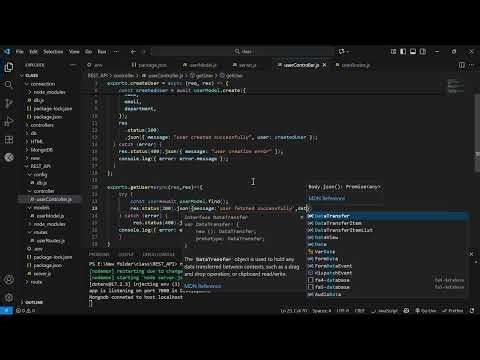Open the View menu

coord(74,51)
